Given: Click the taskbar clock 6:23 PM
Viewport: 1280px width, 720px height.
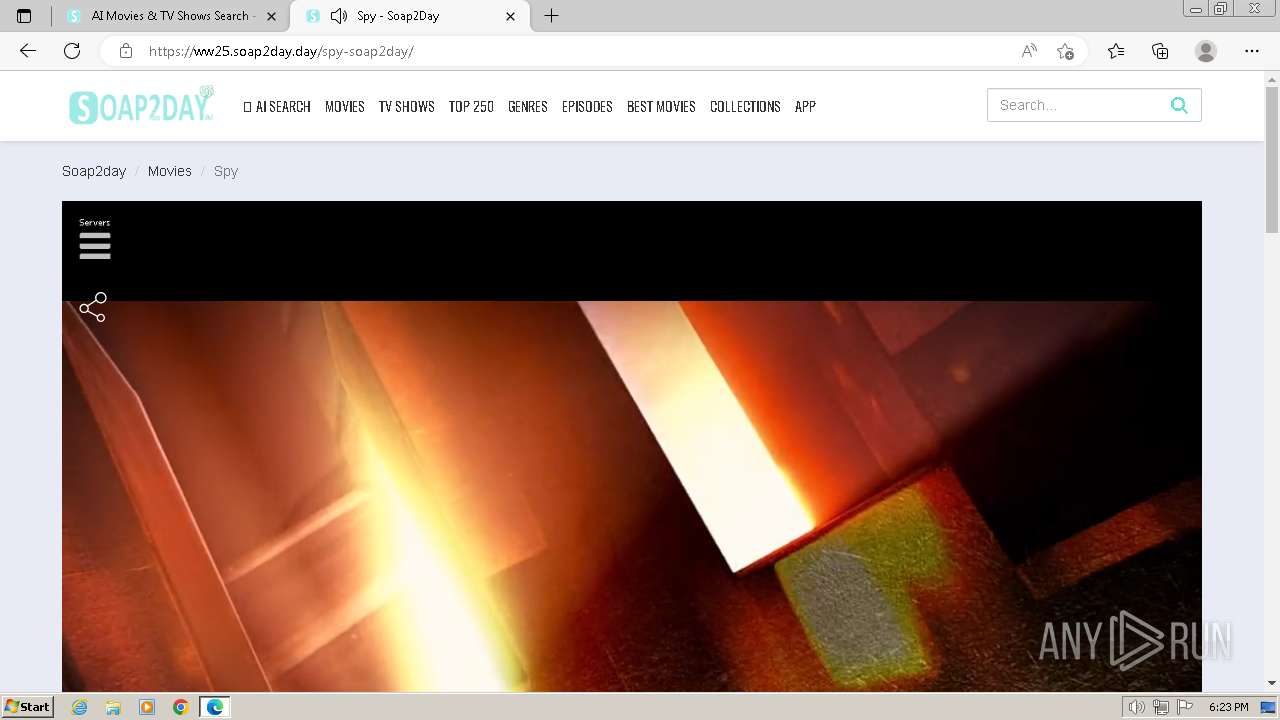Looking at the screenshot, I should click(1228, 707).
